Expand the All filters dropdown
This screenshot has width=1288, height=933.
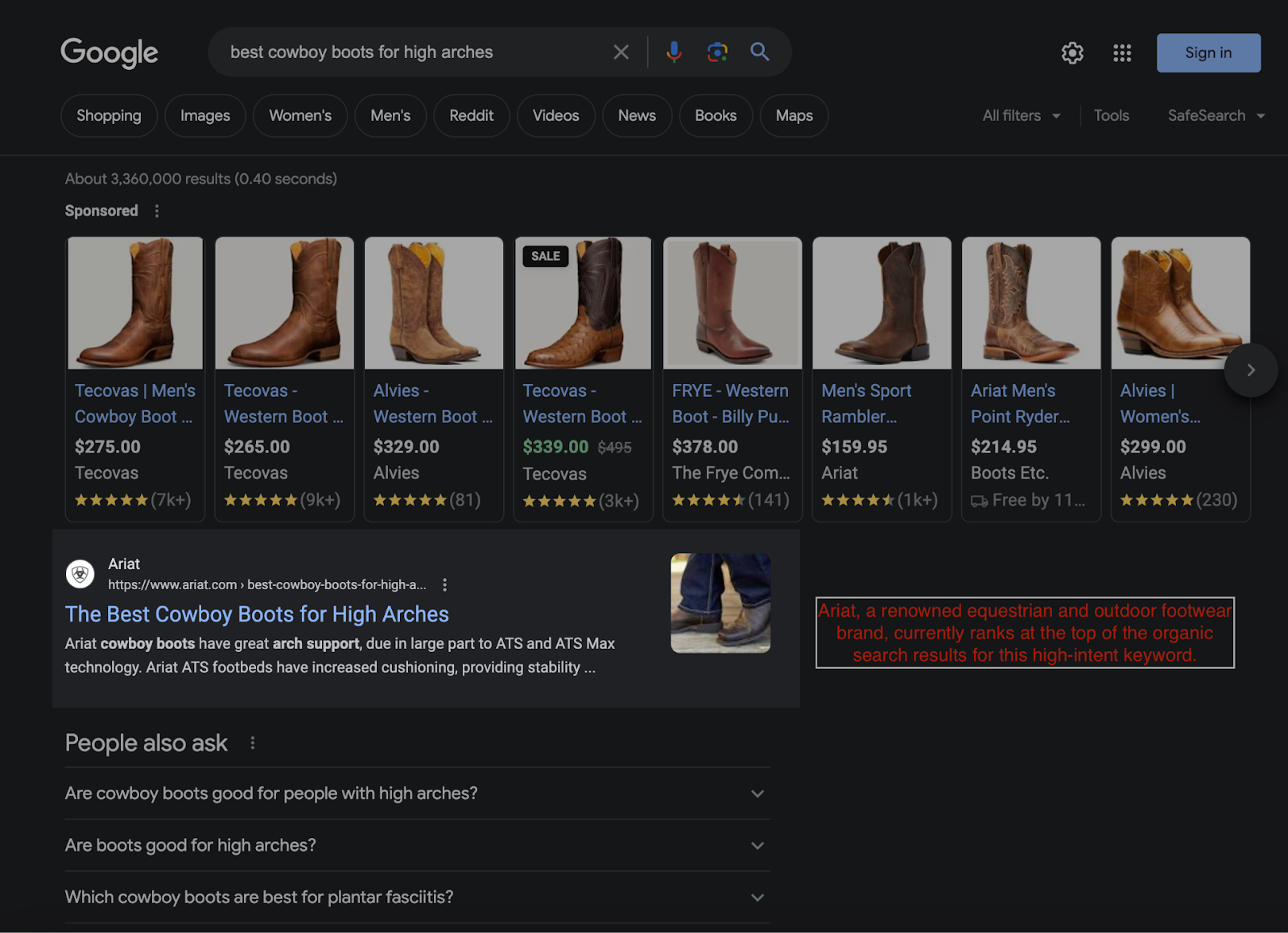point(1021,116)
